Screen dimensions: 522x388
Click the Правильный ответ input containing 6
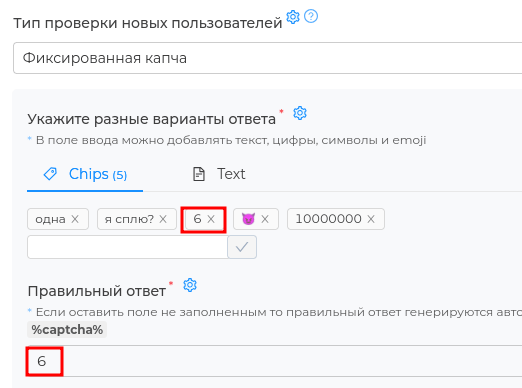pyautogui.click(x=274, y=361)
